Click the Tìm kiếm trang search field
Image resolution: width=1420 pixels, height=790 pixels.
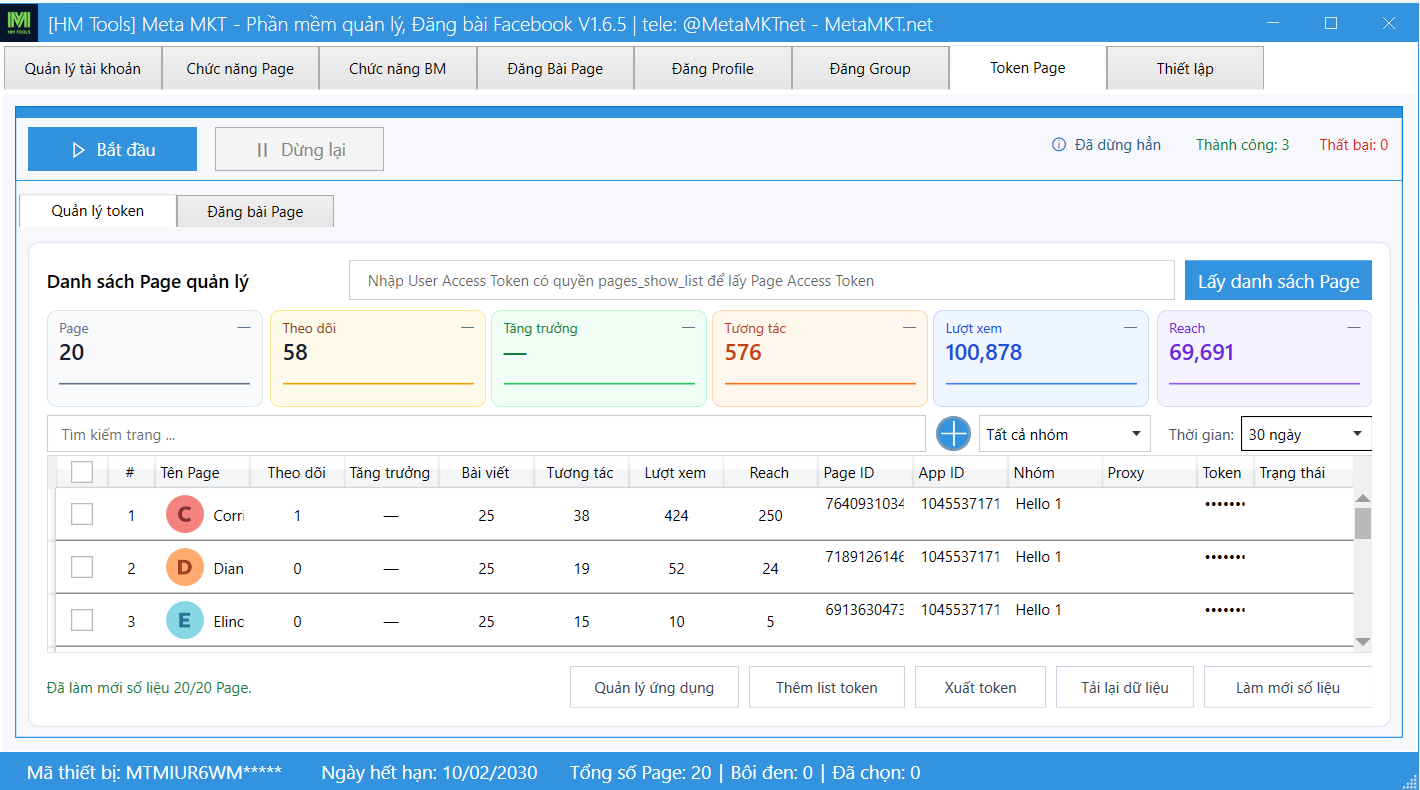click(x=486, y=434)
